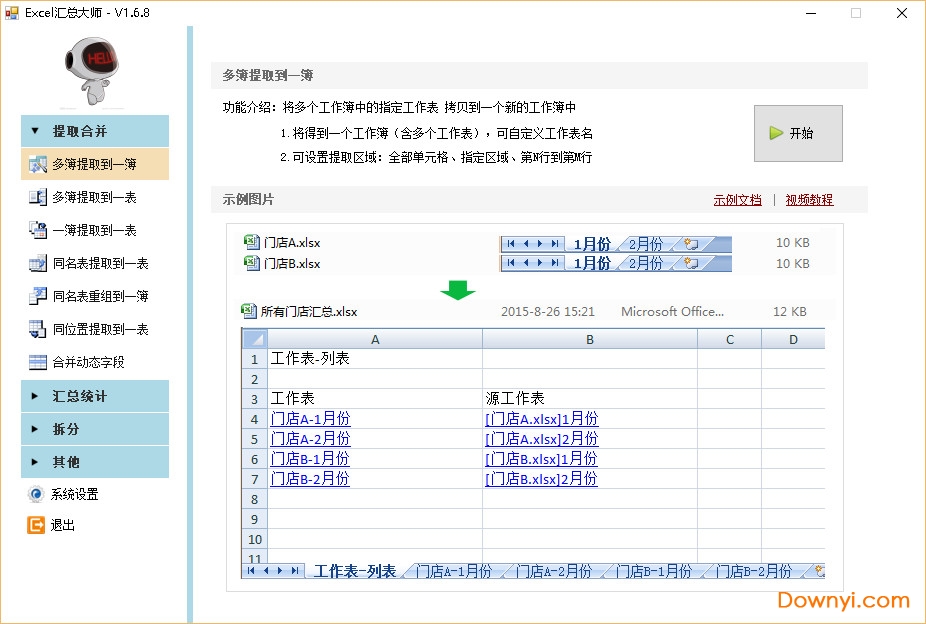
Task: Open the 视频教程 video tutorial link
Action: [809, 200]
